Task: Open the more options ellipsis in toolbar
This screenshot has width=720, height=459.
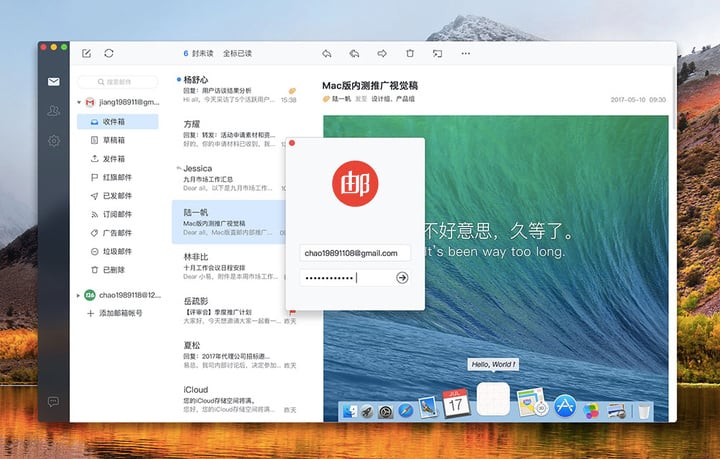Action: pos(466,54)
